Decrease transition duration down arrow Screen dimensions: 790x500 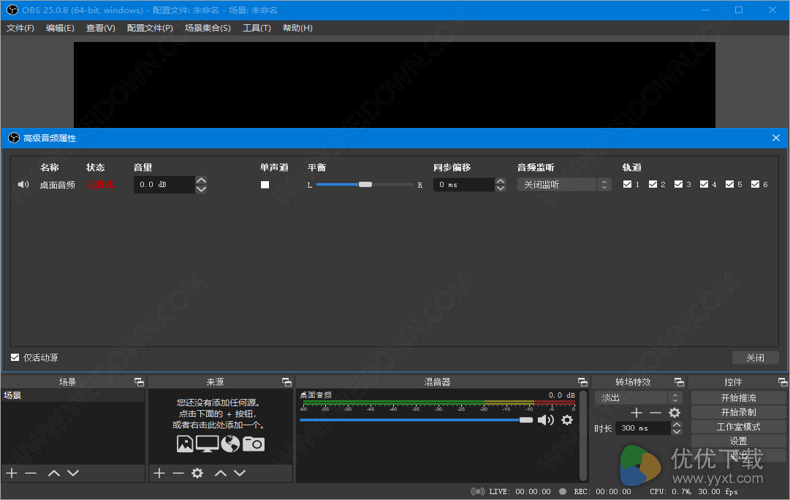tap(677, 431)
